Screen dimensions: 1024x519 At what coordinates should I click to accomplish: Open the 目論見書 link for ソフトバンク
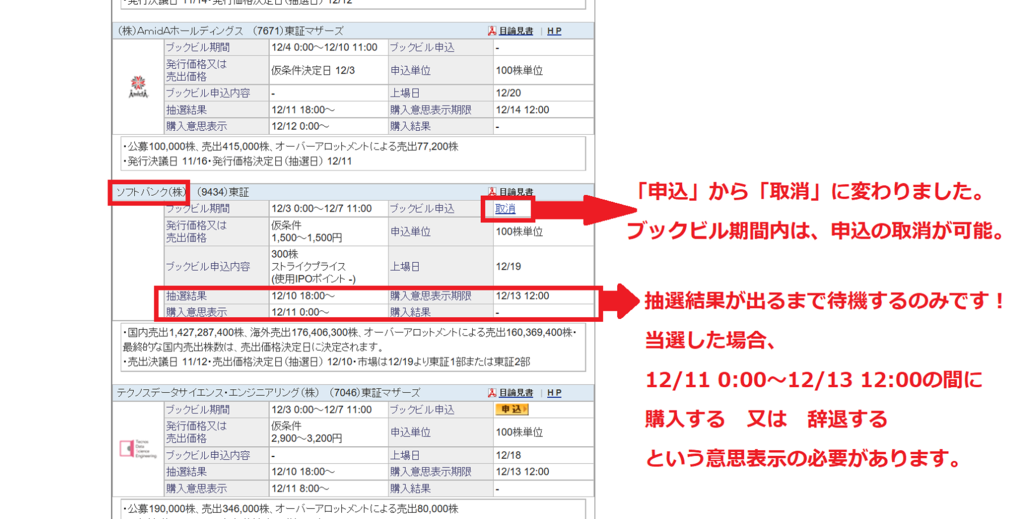(x=516, y=192)
